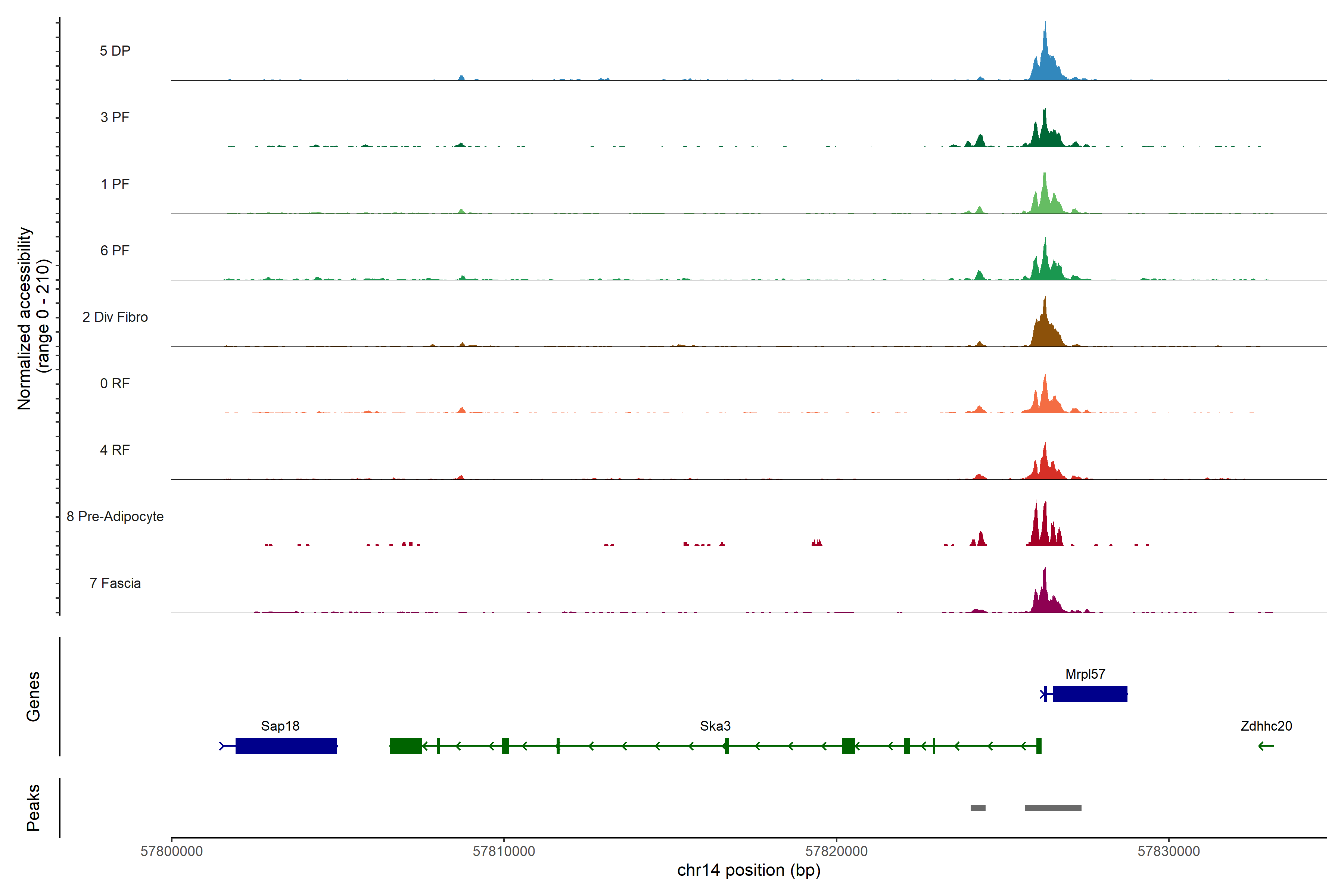1344x896 pixels.
Task: Click the 8 Pre-Adipocyte track label
Action: tap(115, 517)
